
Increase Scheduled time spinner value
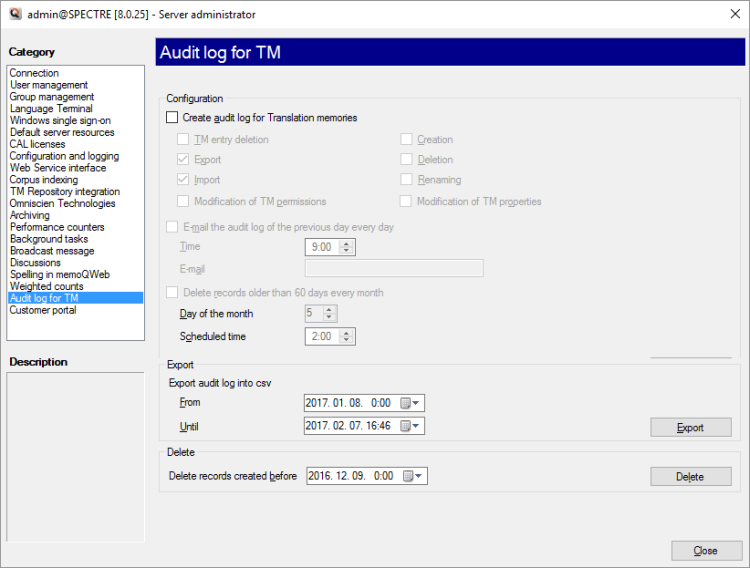[346, 333]
